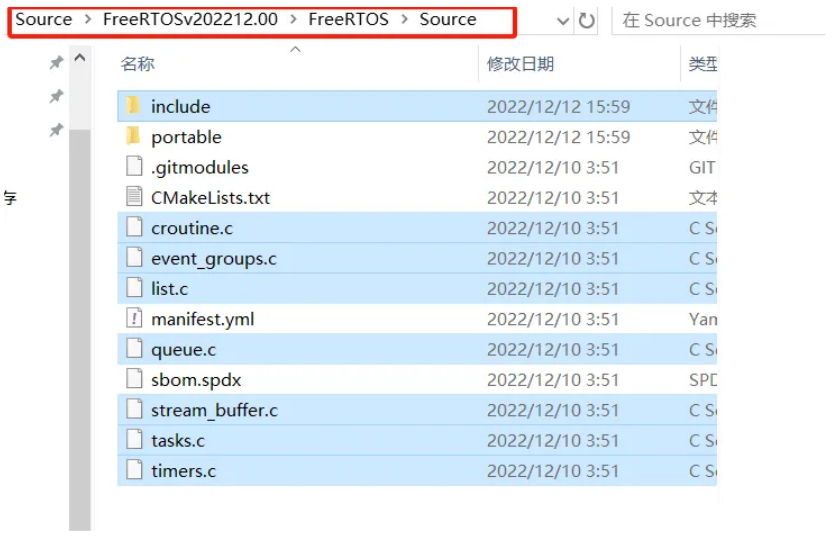Expand chevron after first Source breadcrumb
This screenshot has height=540, width=839.
(88, 20)
